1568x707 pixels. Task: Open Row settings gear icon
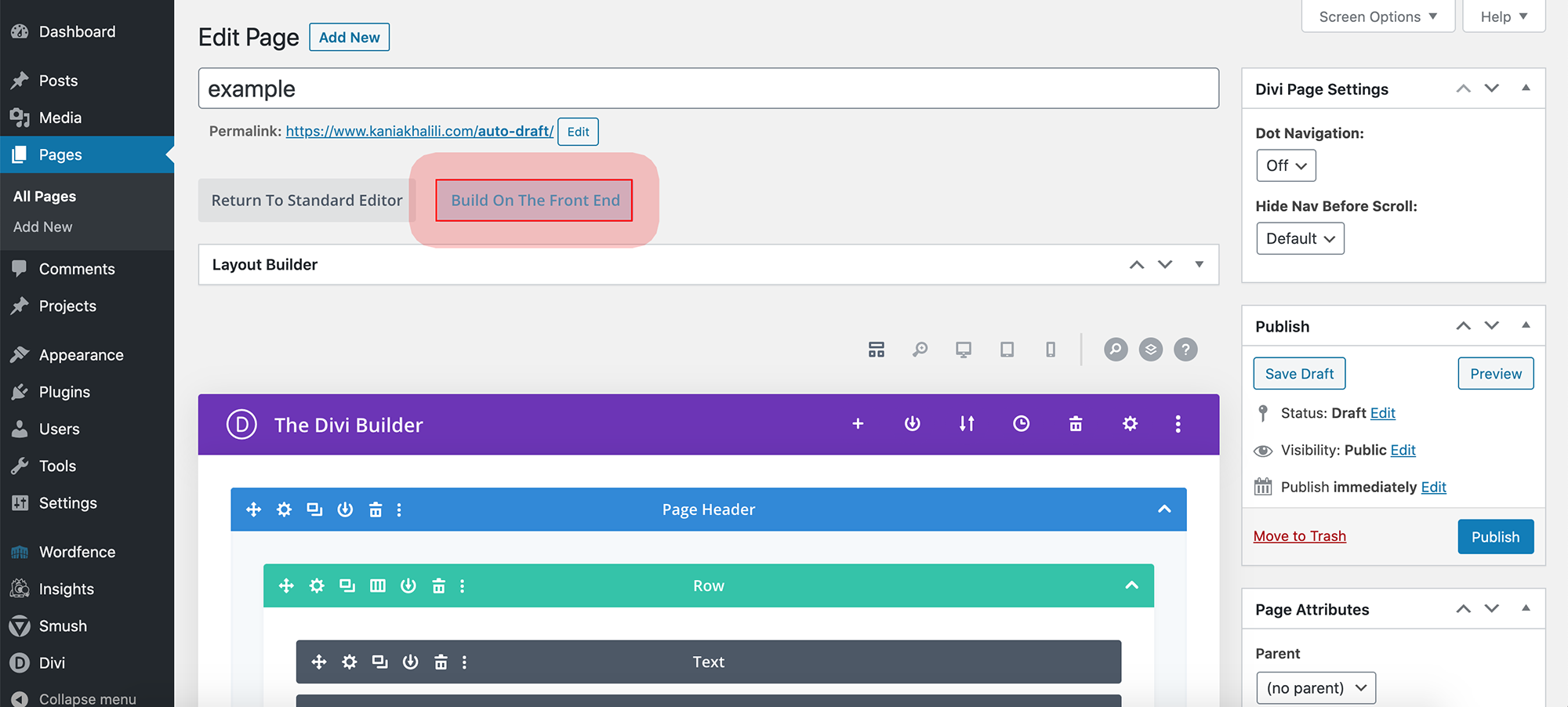point(316,586)
